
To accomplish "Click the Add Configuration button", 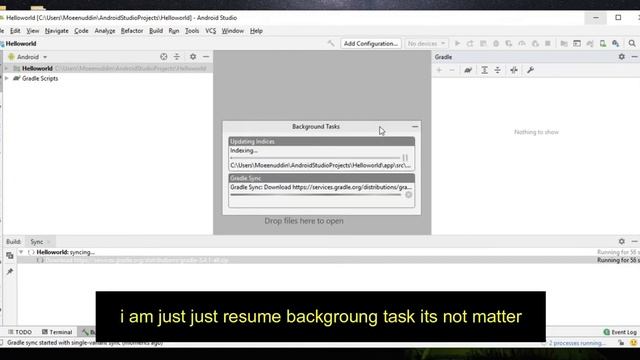I will pyautogui.click(x=371, y=43).
